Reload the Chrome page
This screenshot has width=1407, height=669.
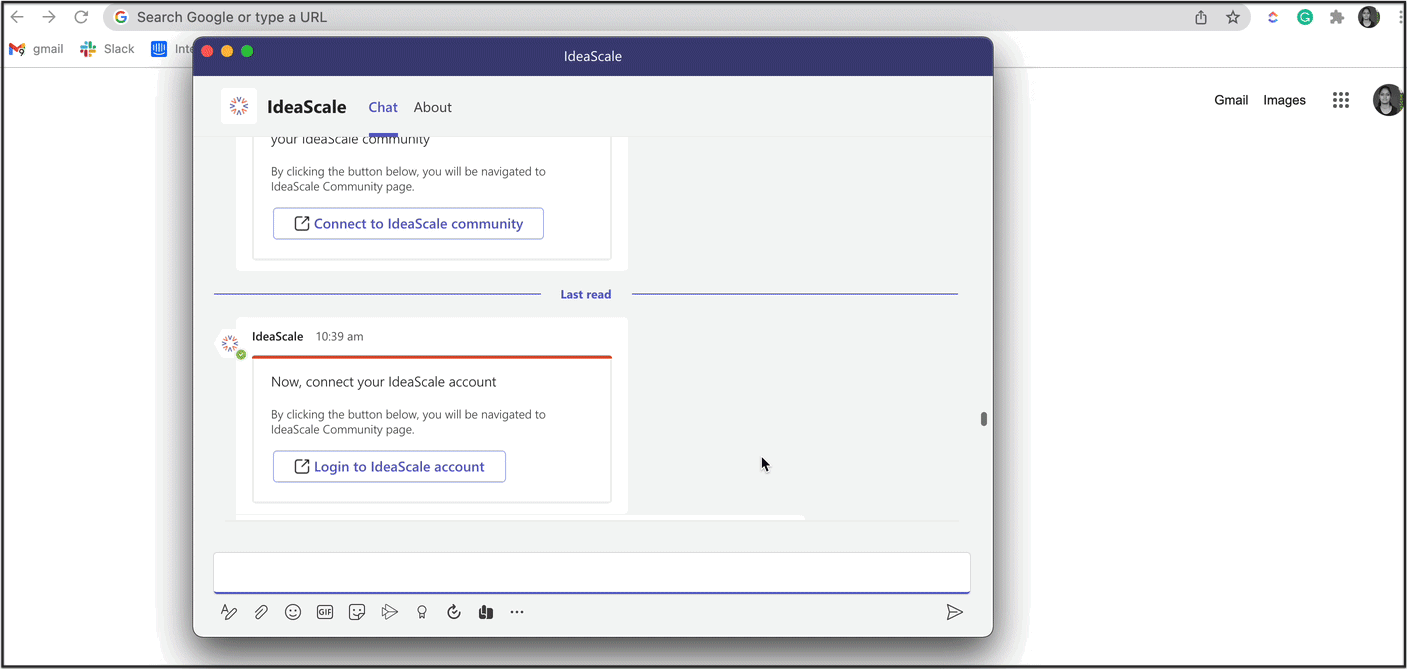click(81, 17)
